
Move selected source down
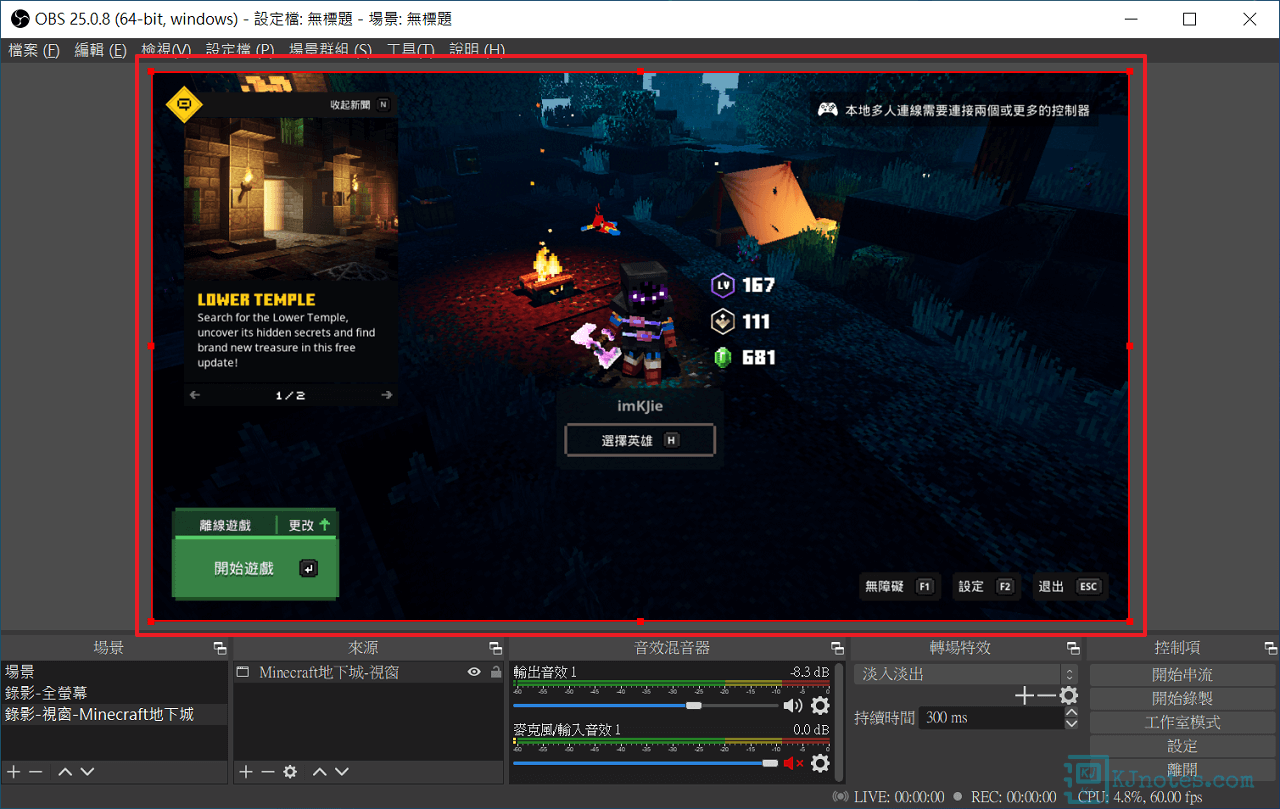342,772
